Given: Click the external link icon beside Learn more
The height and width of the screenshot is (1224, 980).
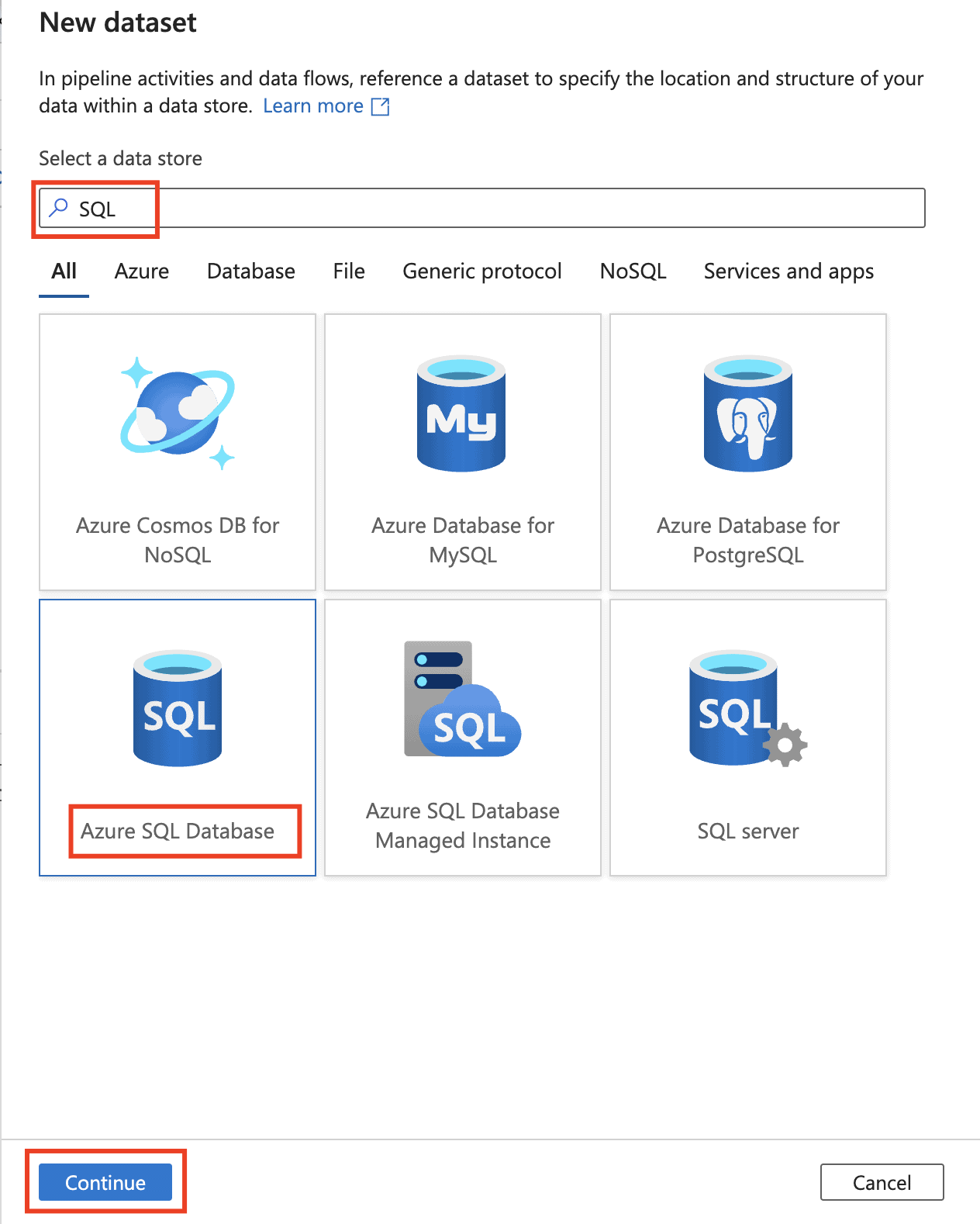Looking at the screenshot, I should [x=381, y=106].
